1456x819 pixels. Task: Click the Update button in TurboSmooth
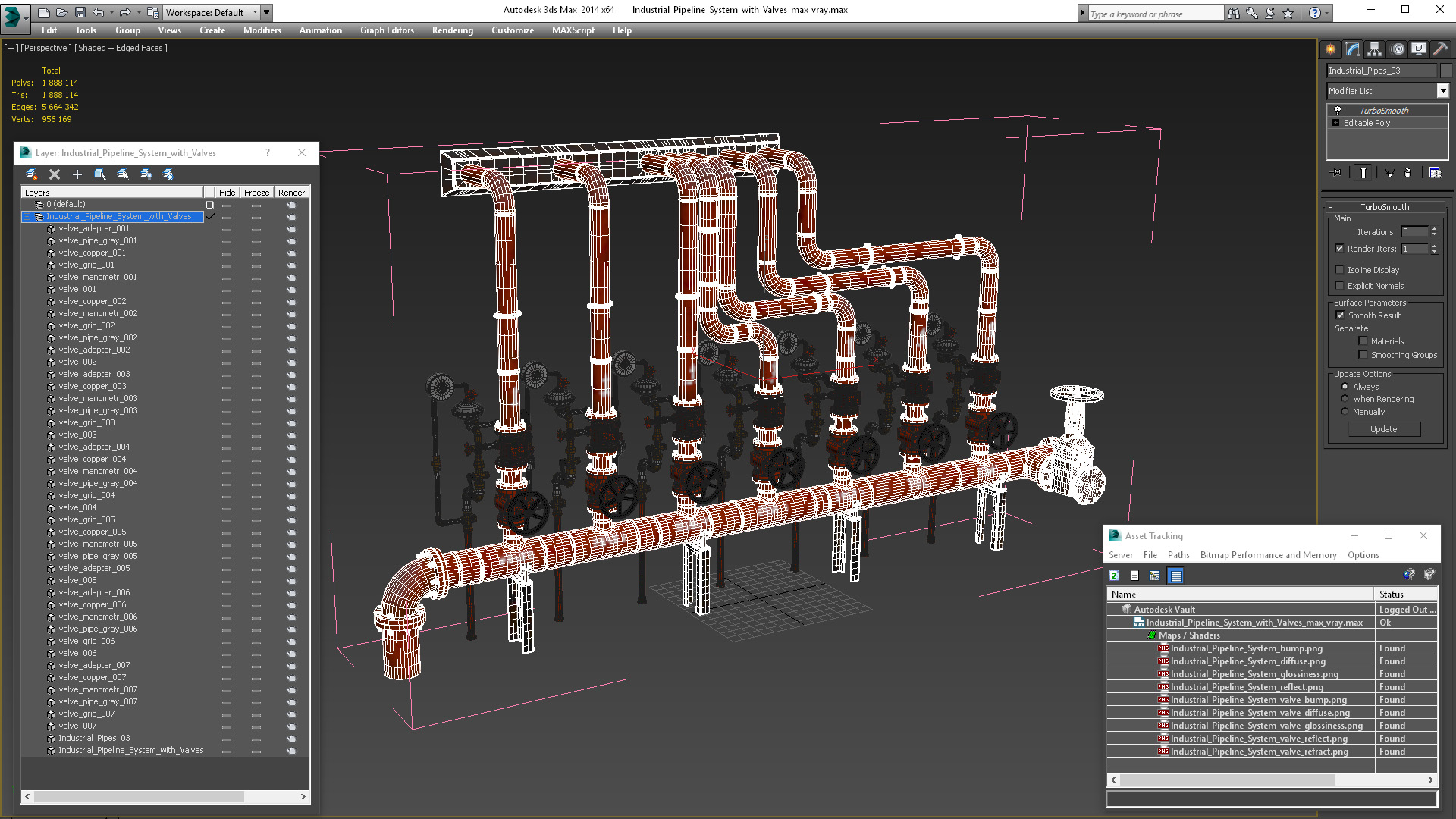coord(1384,429)
